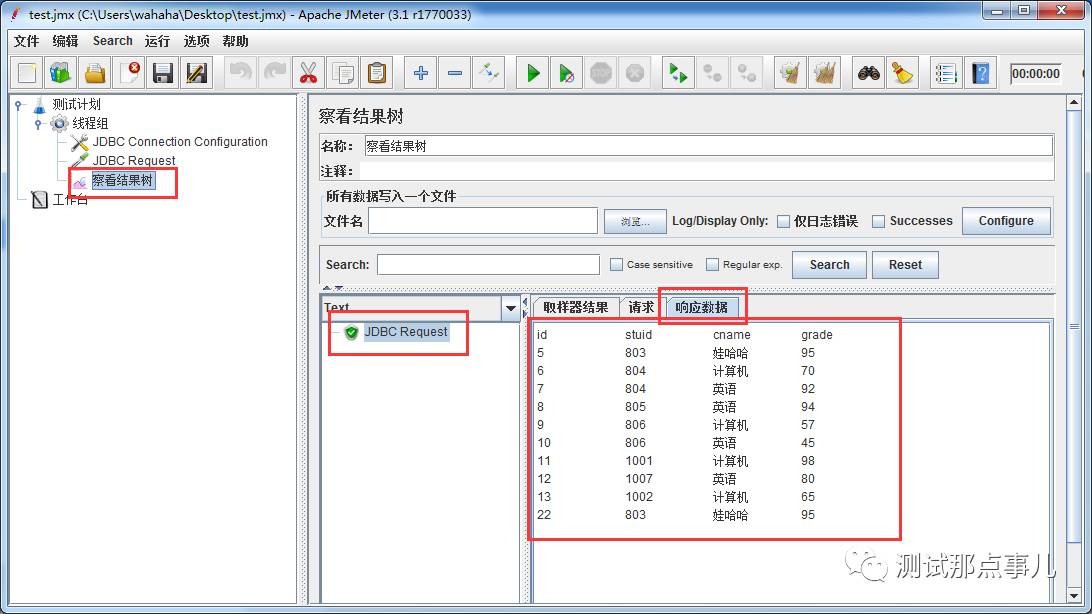Image resolution: width=1092 pixels, height=614 pixels.
Task: Click the response row with id 22
Action: [676, 515]
